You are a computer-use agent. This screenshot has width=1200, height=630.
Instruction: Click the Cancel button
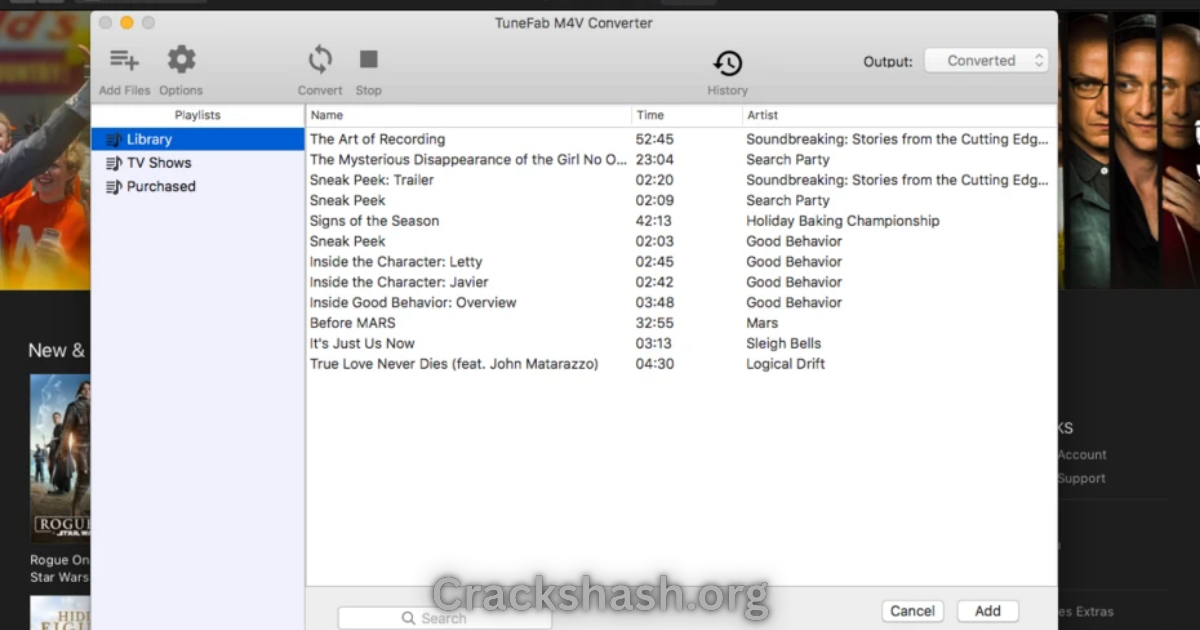912,611
